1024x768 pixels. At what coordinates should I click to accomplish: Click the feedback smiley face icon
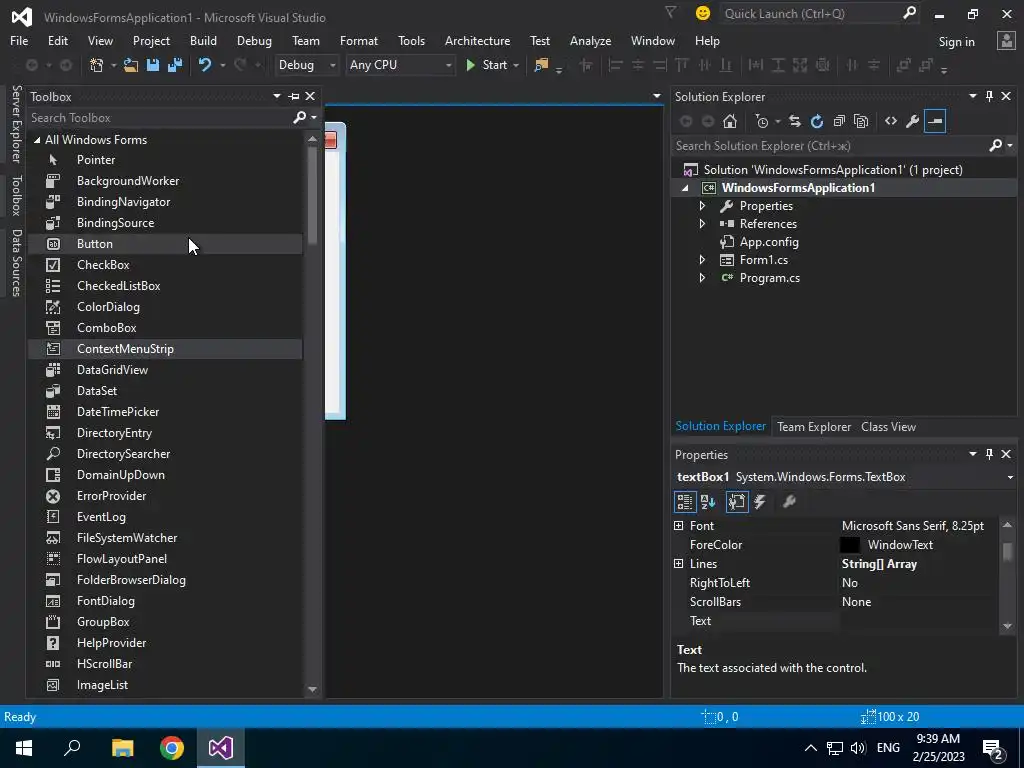pos(703,13)
